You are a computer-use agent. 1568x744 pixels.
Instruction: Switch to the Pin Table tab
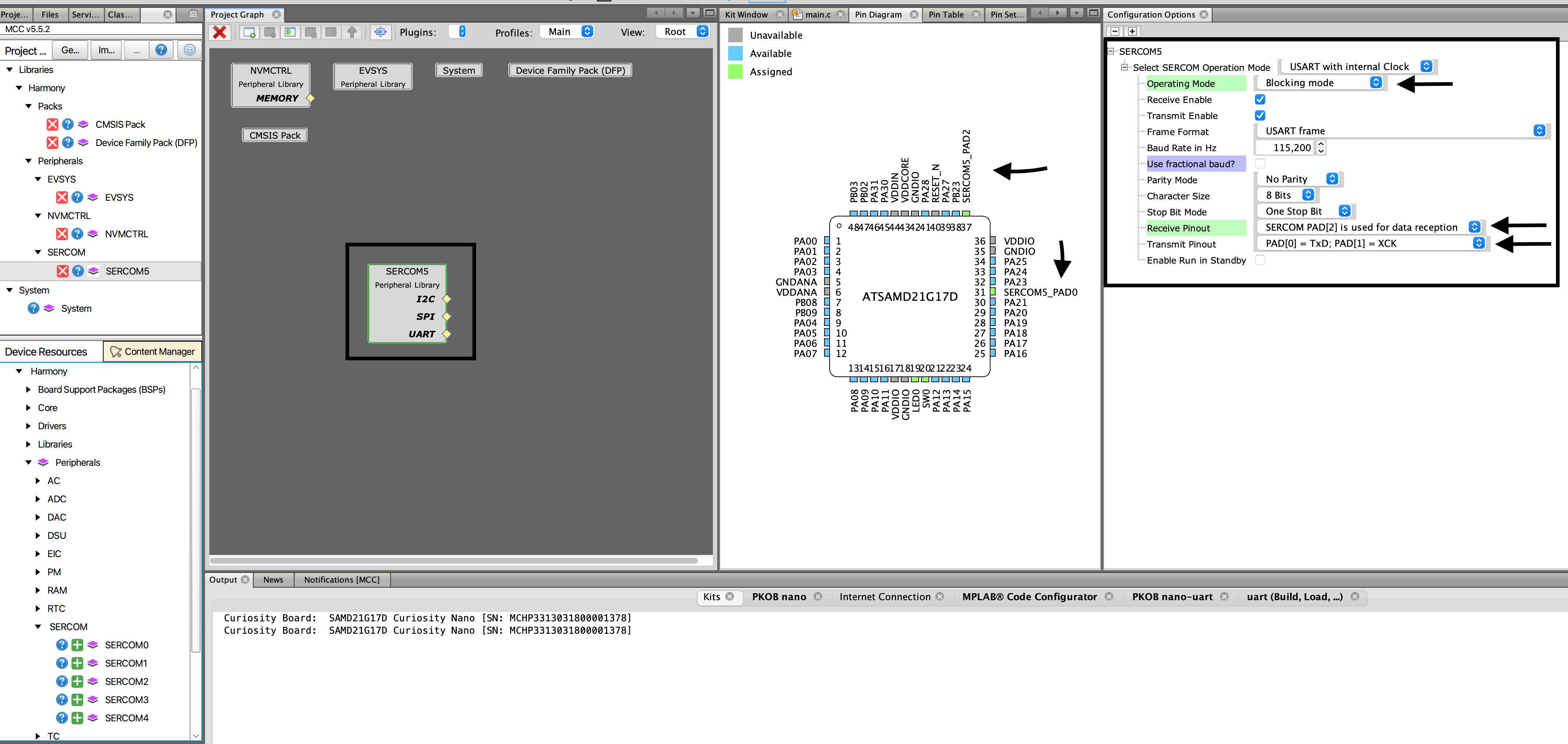(x=945, y=15)
